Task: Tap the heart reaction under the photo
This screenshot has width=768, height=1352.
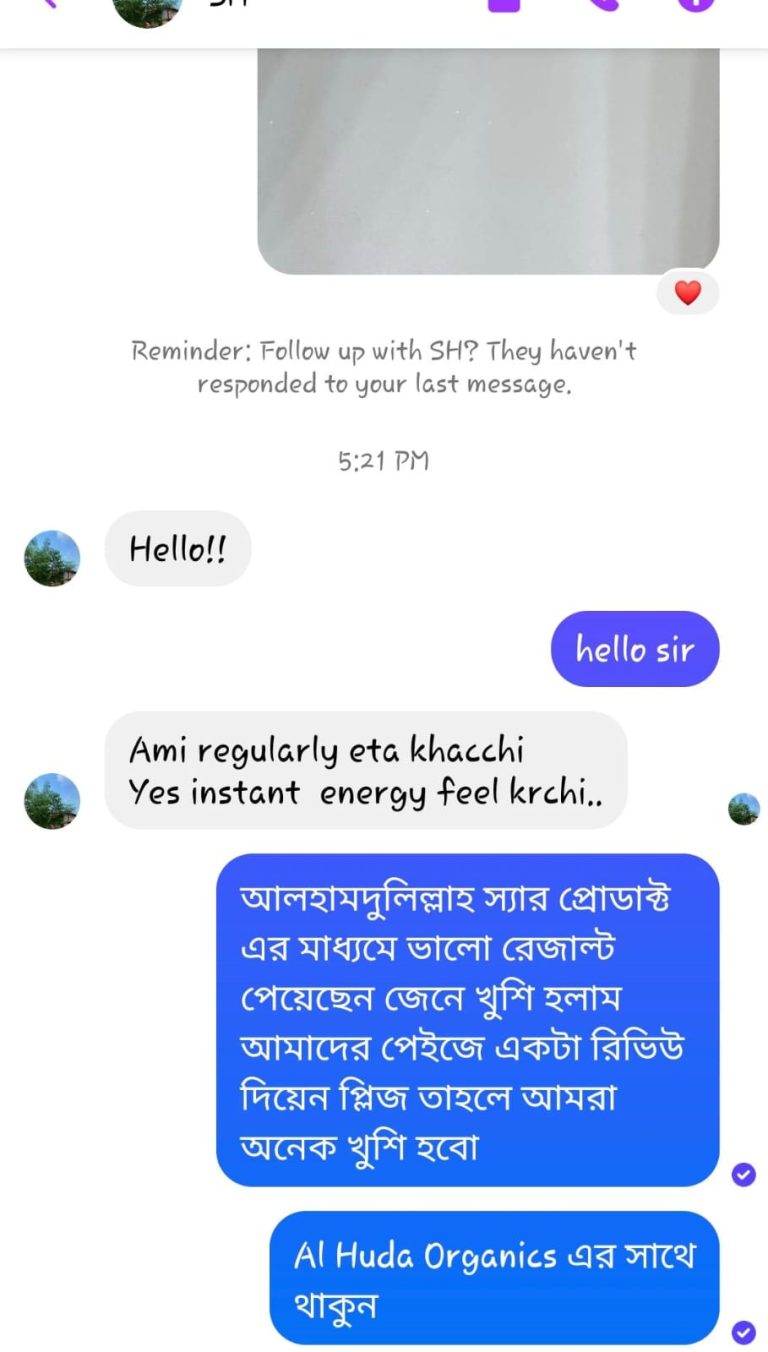Action: coord(688,293)
